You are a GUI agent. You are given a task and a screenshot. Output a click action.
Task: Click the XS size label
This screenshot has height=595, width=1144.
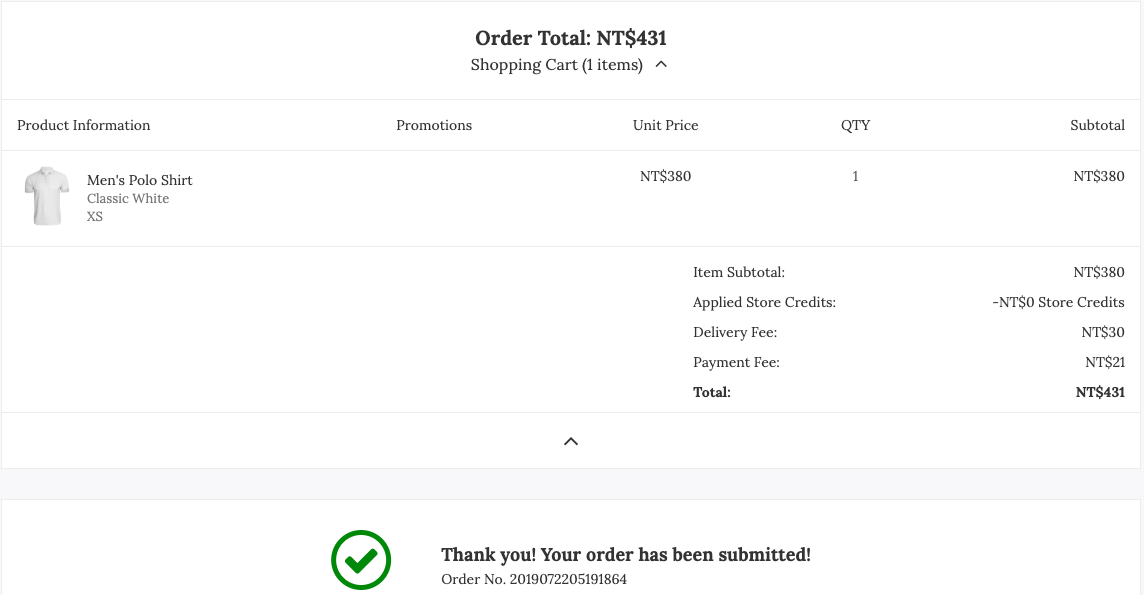(x=95, y=217)
